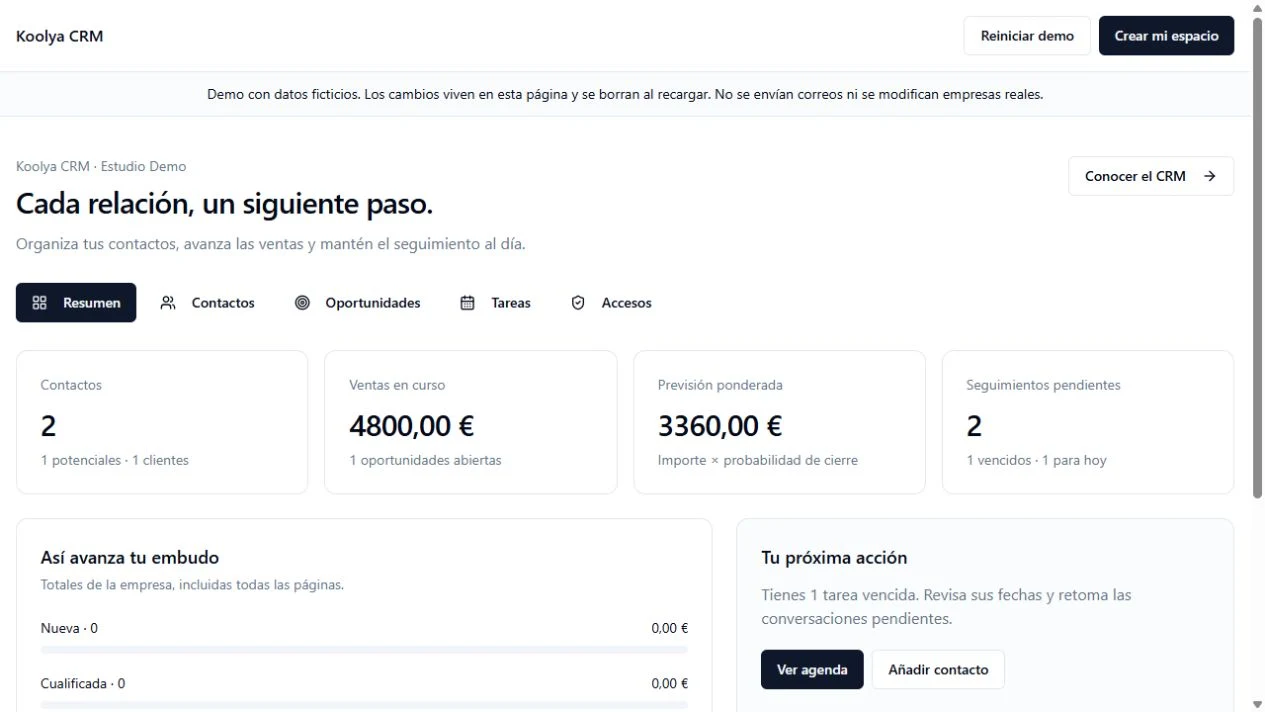Click the demo data notice banner
Screen dimensions: 1265x712
[x=625, y=95]
